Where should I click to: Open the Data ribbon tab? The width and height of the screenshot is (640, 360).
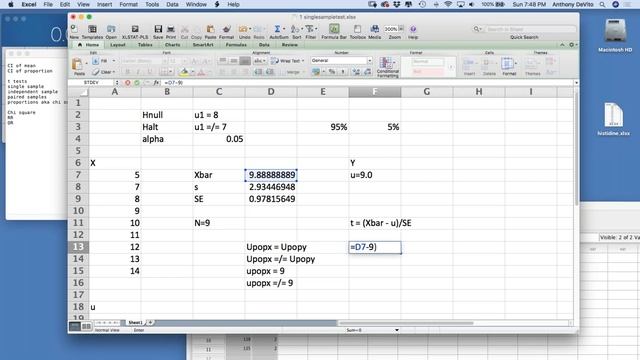pos(264,45)
